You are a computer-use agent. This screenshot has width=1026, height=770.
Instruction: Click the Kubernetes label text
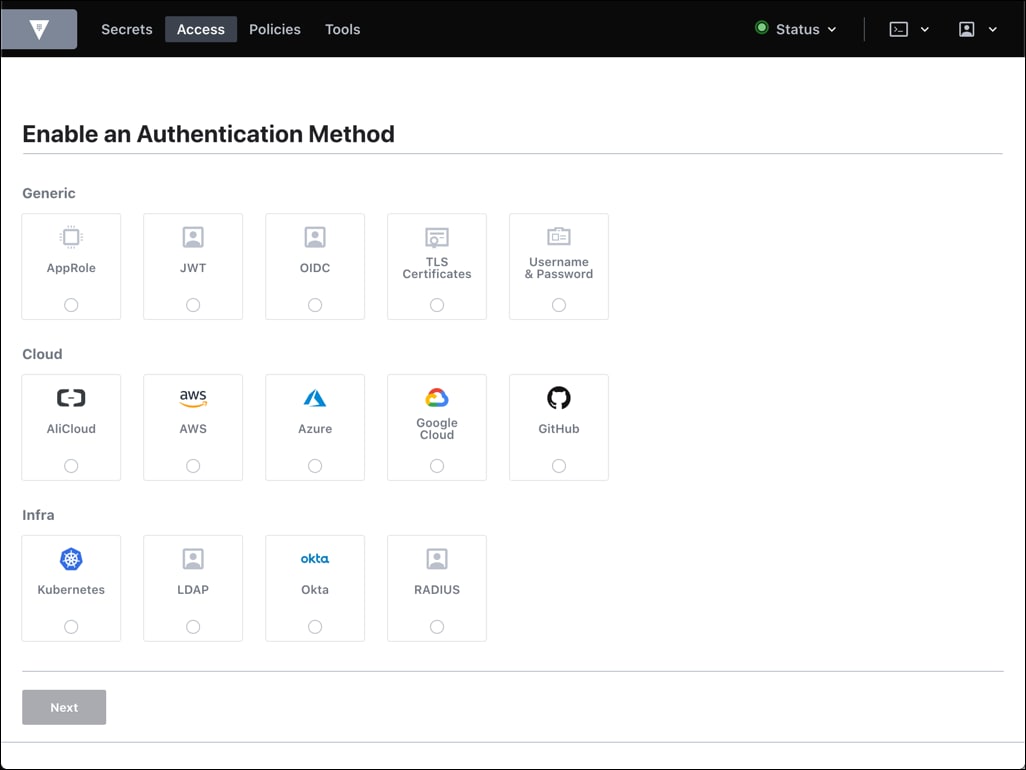71,590
